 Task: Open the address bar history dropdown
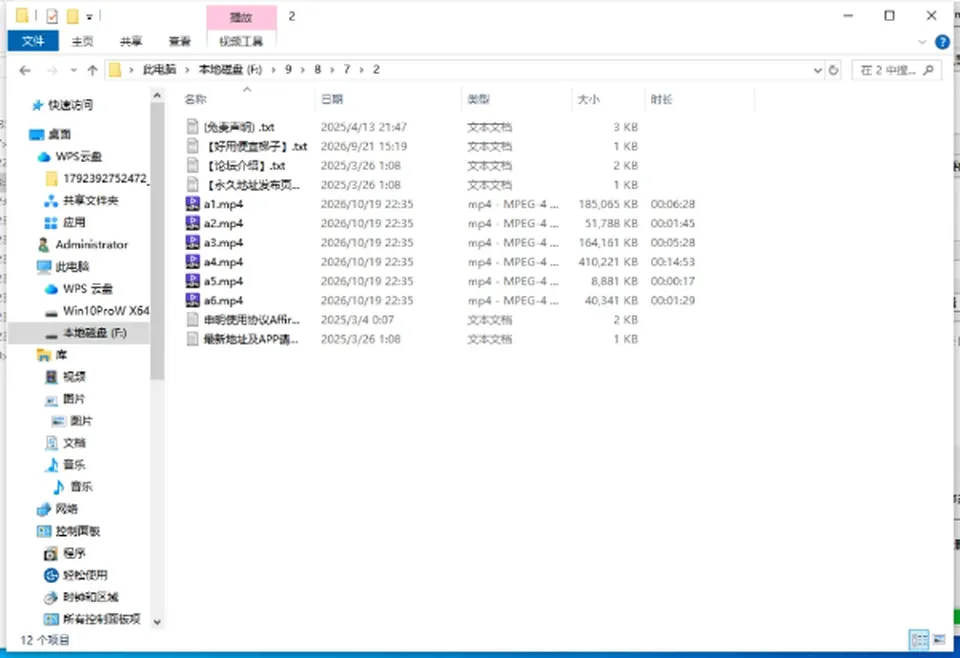coord(817,70)
